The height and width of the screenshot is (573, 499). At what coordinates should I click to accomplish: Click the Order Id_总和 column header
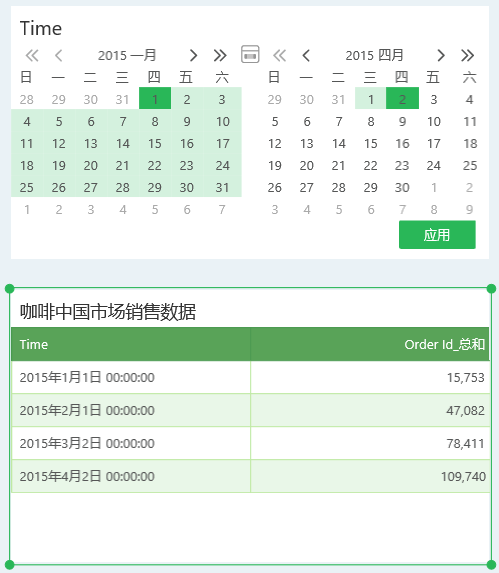click(370, 344)
